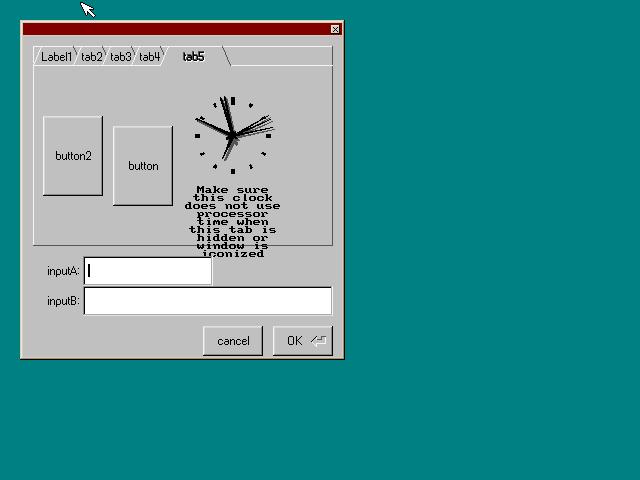Click the button2 button
This screenshot has width=640, height=480.
[x=73, y=156]
